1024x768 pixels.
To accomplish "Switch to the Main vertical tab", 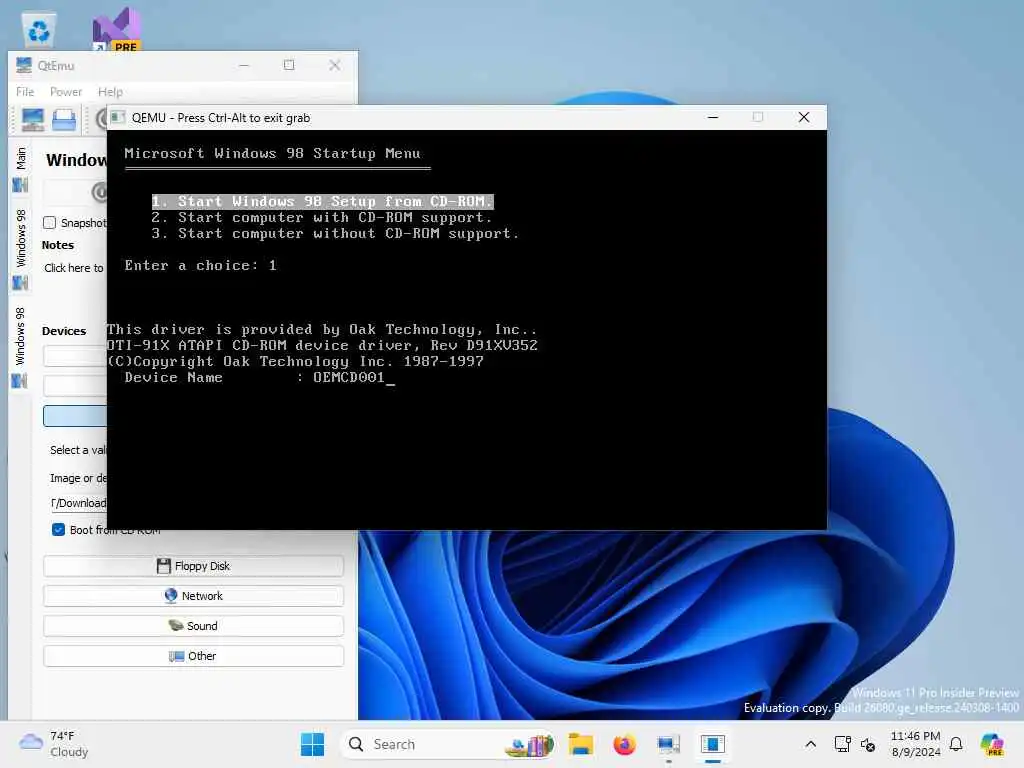I will coord(21,158).
